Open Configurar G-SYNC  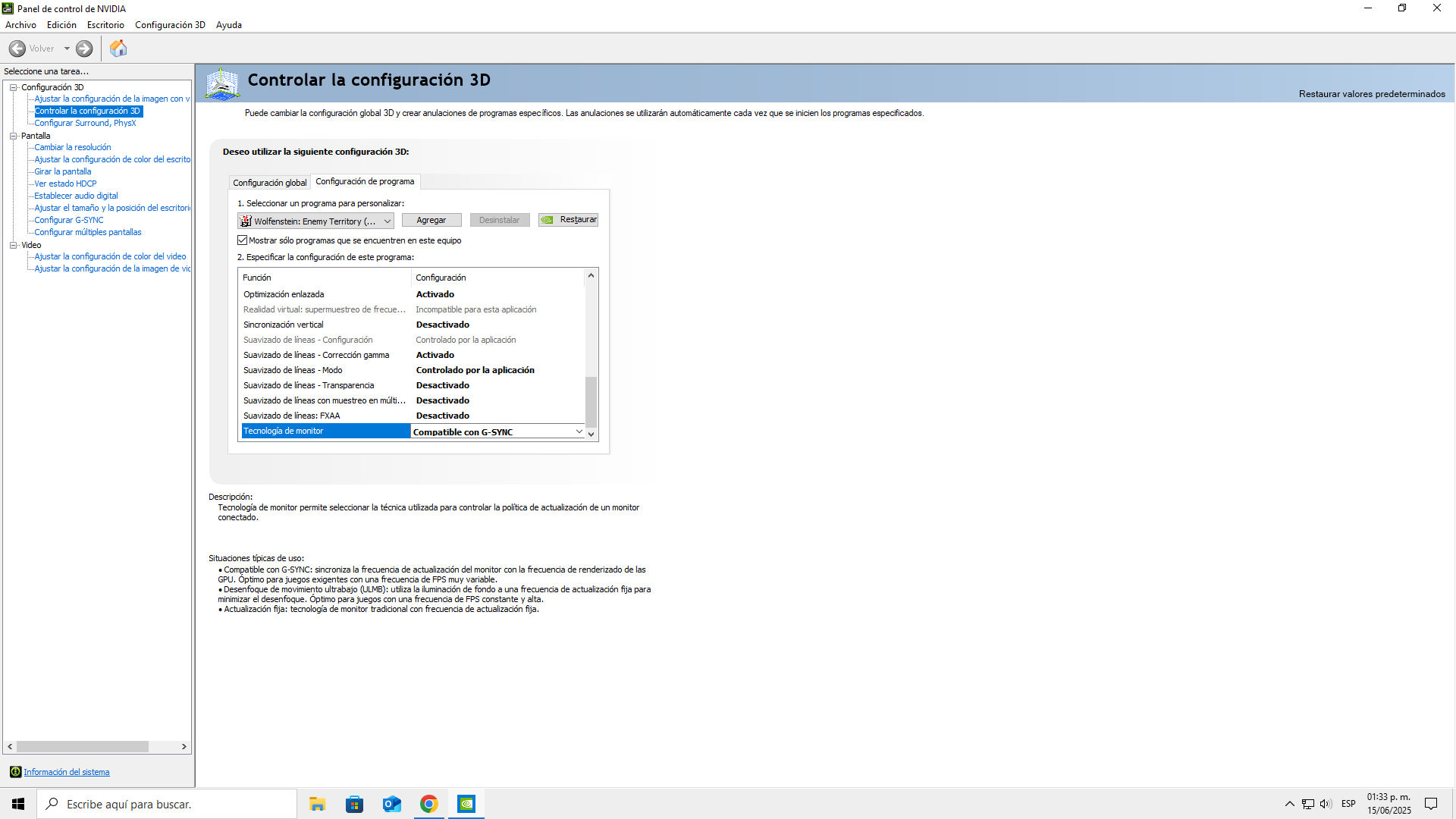click(69, 220)
